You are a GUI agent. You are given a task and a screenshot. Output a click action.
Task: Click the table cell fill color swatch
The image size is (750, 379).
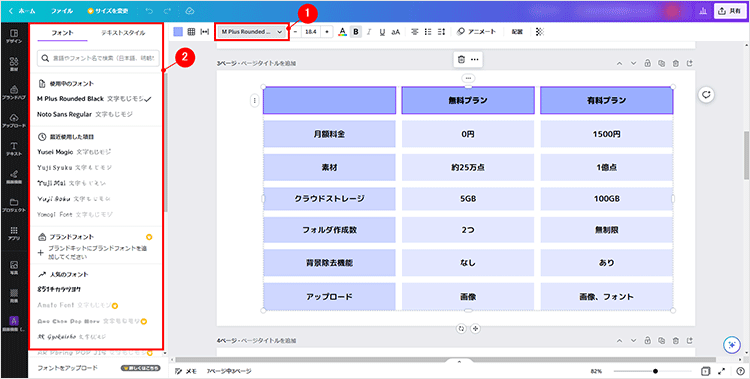pos(178,32)
